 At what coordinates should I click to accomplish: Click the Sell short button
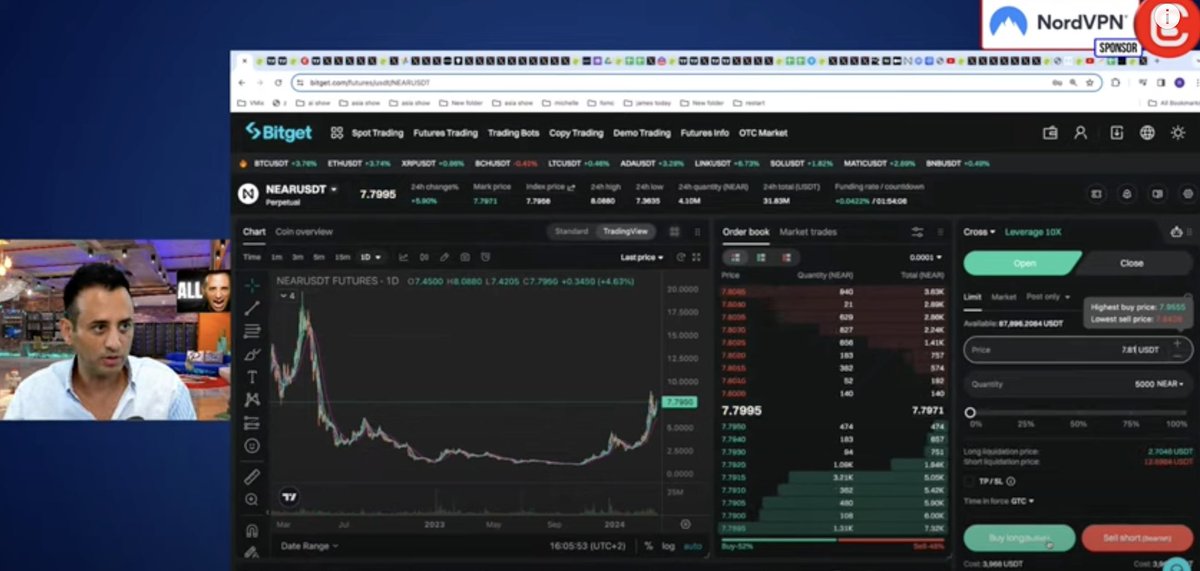[1136, 538]
